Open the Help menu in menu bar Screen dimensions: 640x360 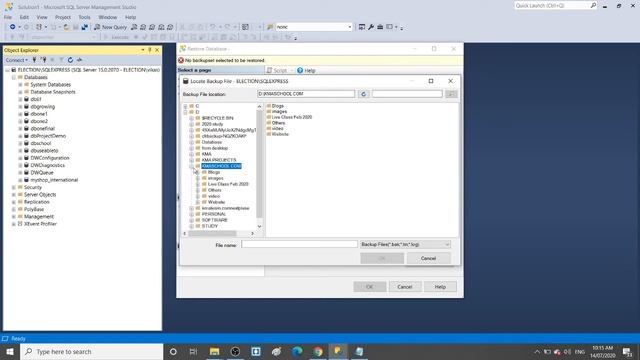(x=131, y=17)
